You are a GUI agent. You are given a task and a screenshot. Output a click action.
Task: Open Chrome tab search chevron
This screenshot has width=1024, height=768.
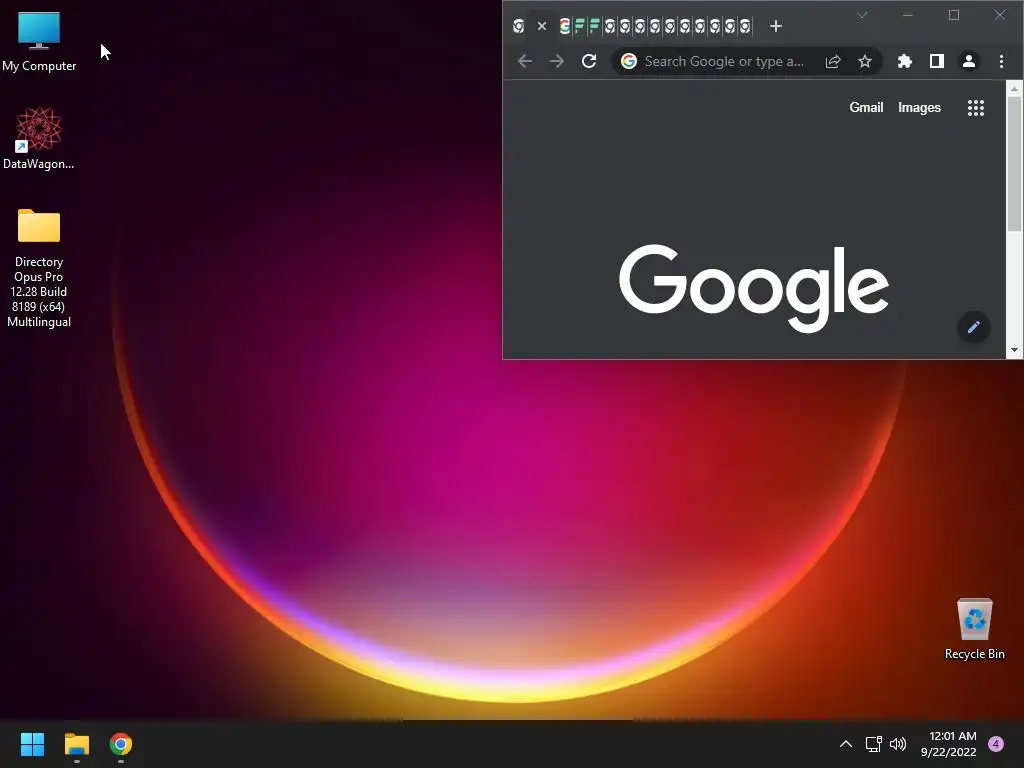862,15
